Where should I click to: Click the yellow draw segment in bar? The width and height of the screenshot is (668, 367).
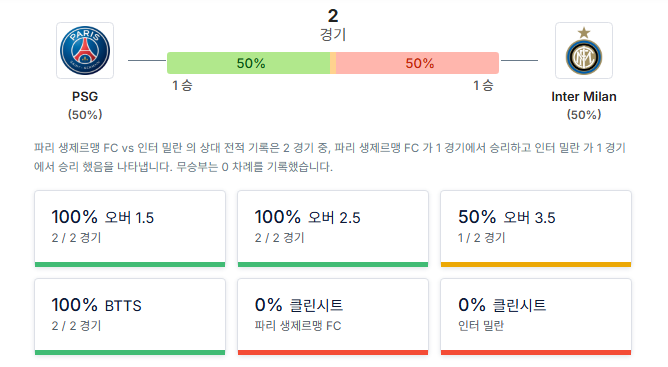[x=333, y=63]
